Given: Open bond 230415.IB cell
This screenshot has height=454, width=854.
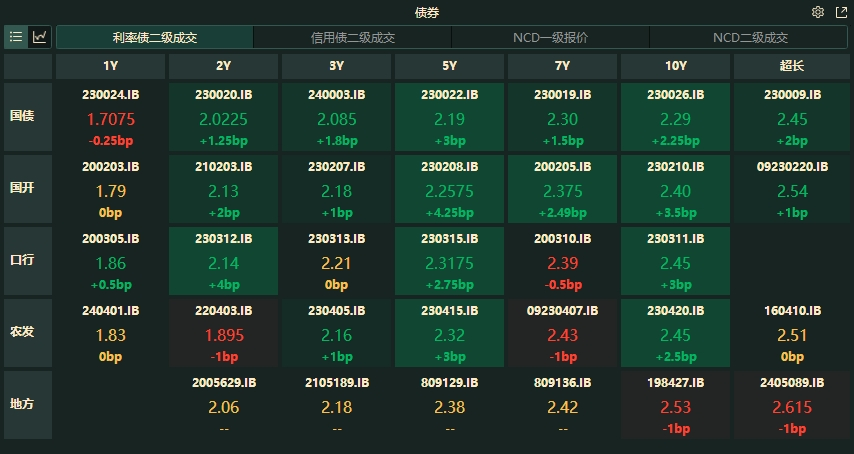Looking at the screenshot, I should click(449, 333).
